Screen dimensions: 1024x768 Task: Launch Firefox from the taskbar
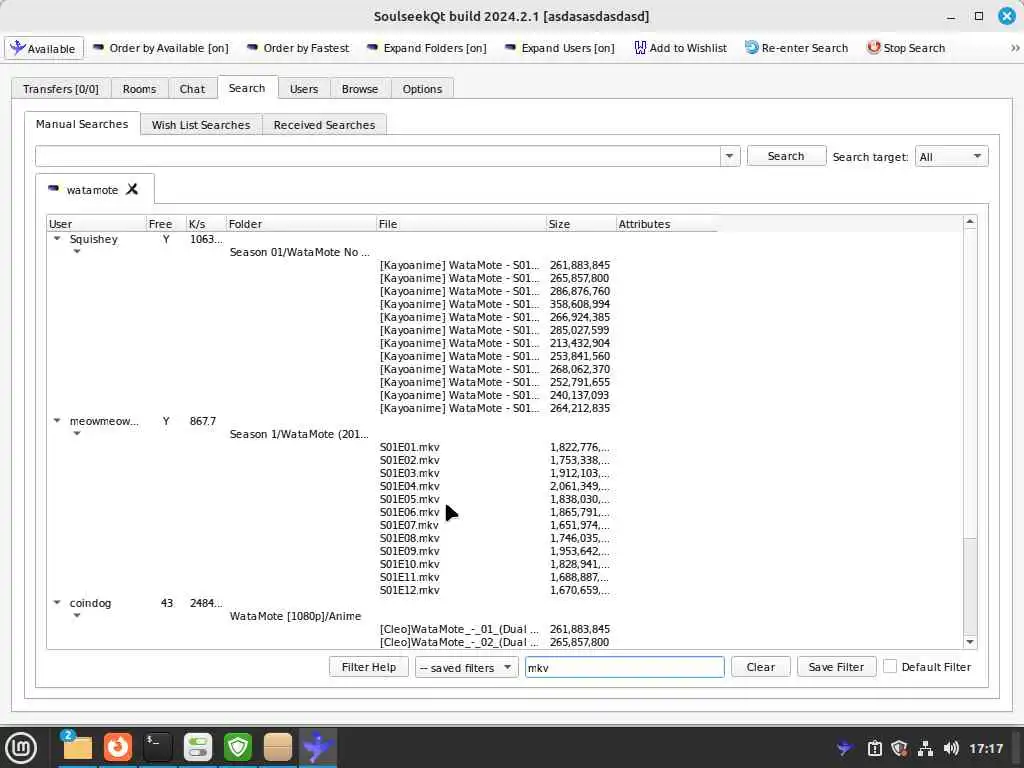118,747
